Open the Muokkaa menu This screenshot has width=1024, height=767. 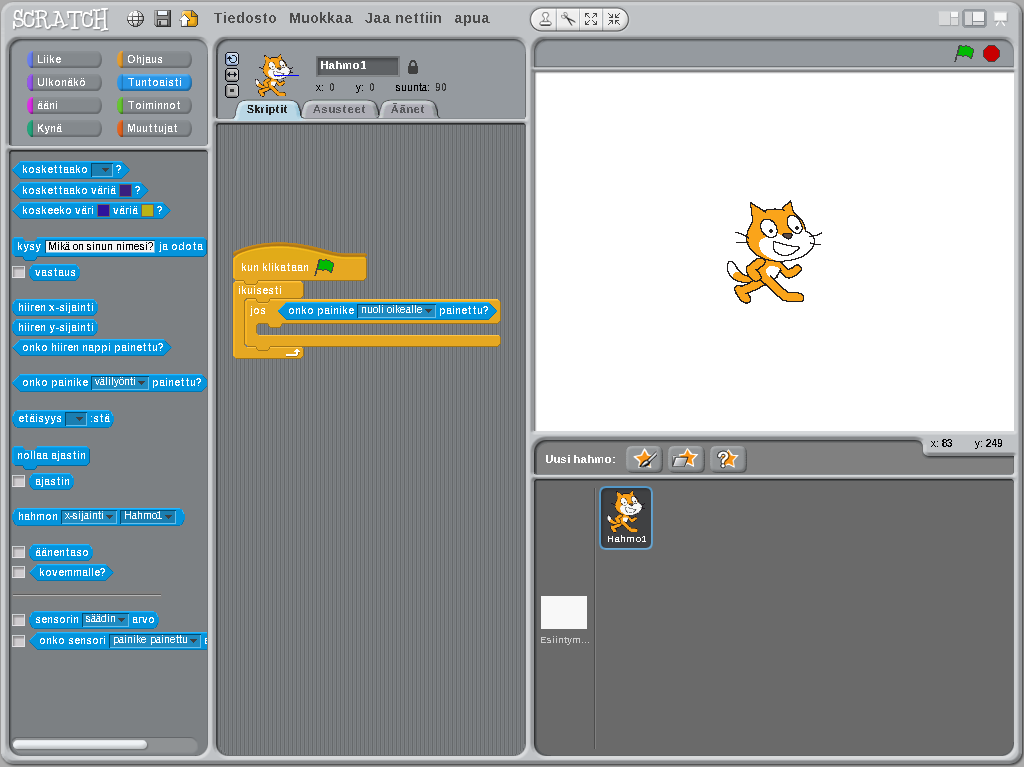click(321, 18)
